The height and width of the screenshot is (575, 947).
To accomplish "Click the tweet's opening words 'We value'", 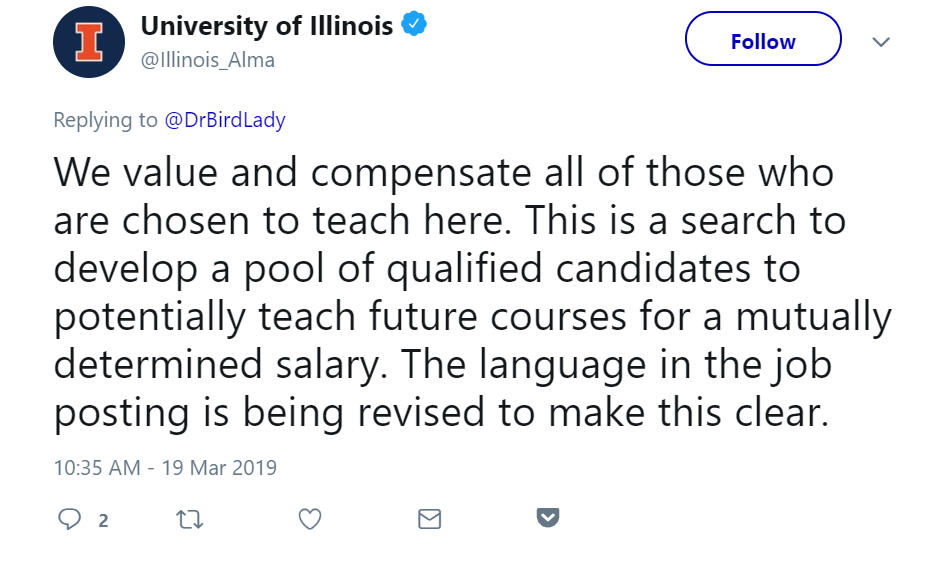I will (136, 172).
